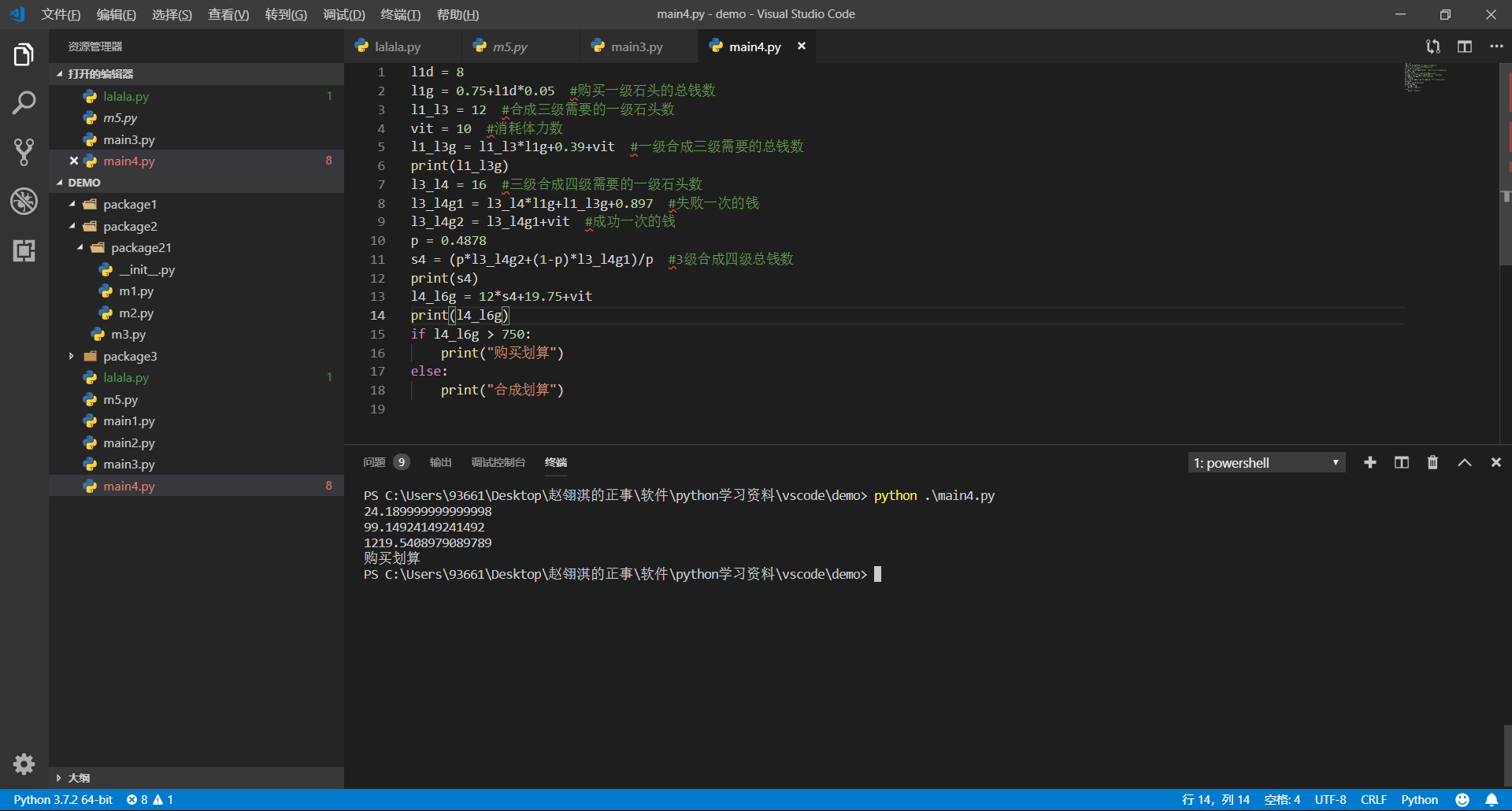
Task: Click the Open Changes compare icon
Action: pos(1433,46)
